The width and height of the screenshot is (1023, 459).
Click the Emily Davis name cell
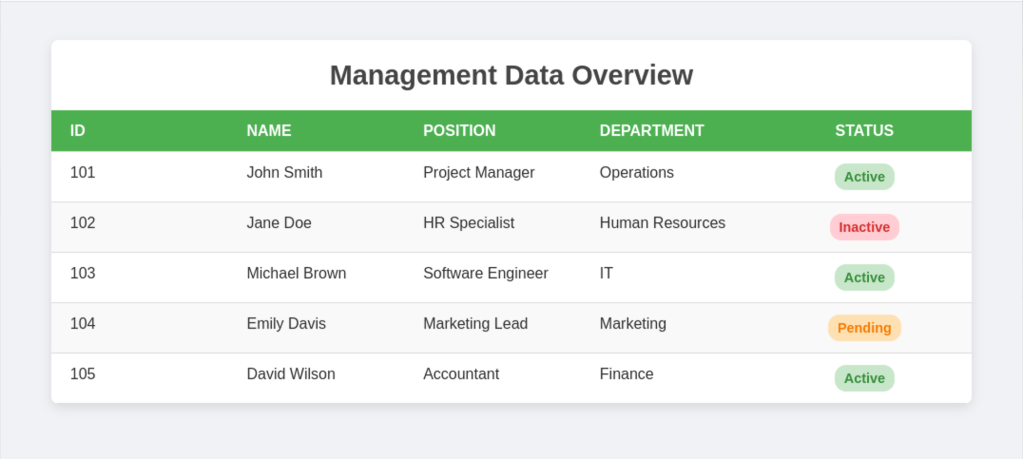[286, 324]
